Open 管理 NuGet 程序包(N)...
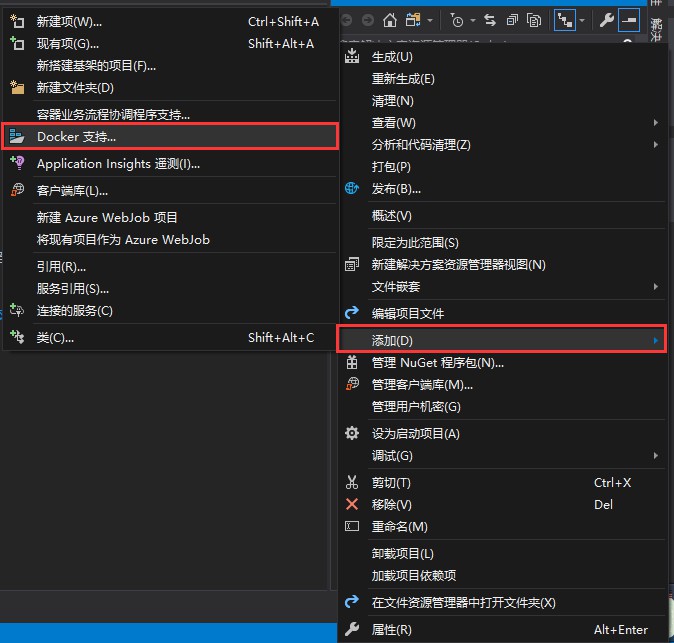 click(503, 363)
